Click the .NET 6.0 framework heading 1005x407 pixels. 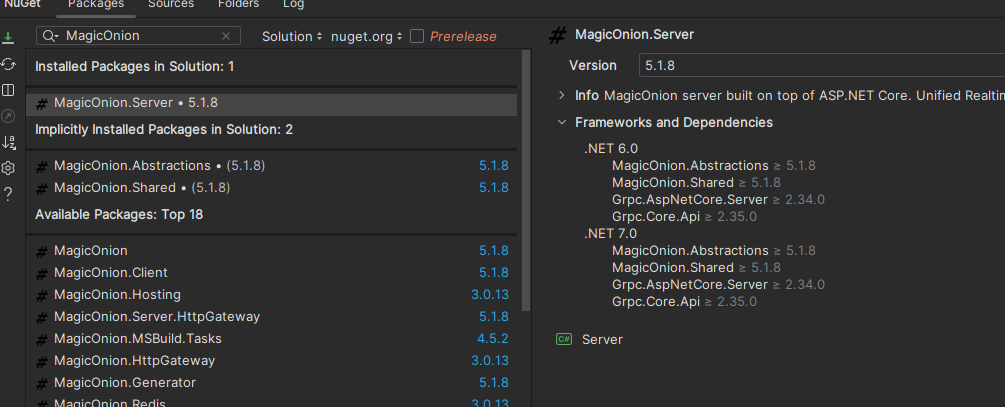[611, 149]
